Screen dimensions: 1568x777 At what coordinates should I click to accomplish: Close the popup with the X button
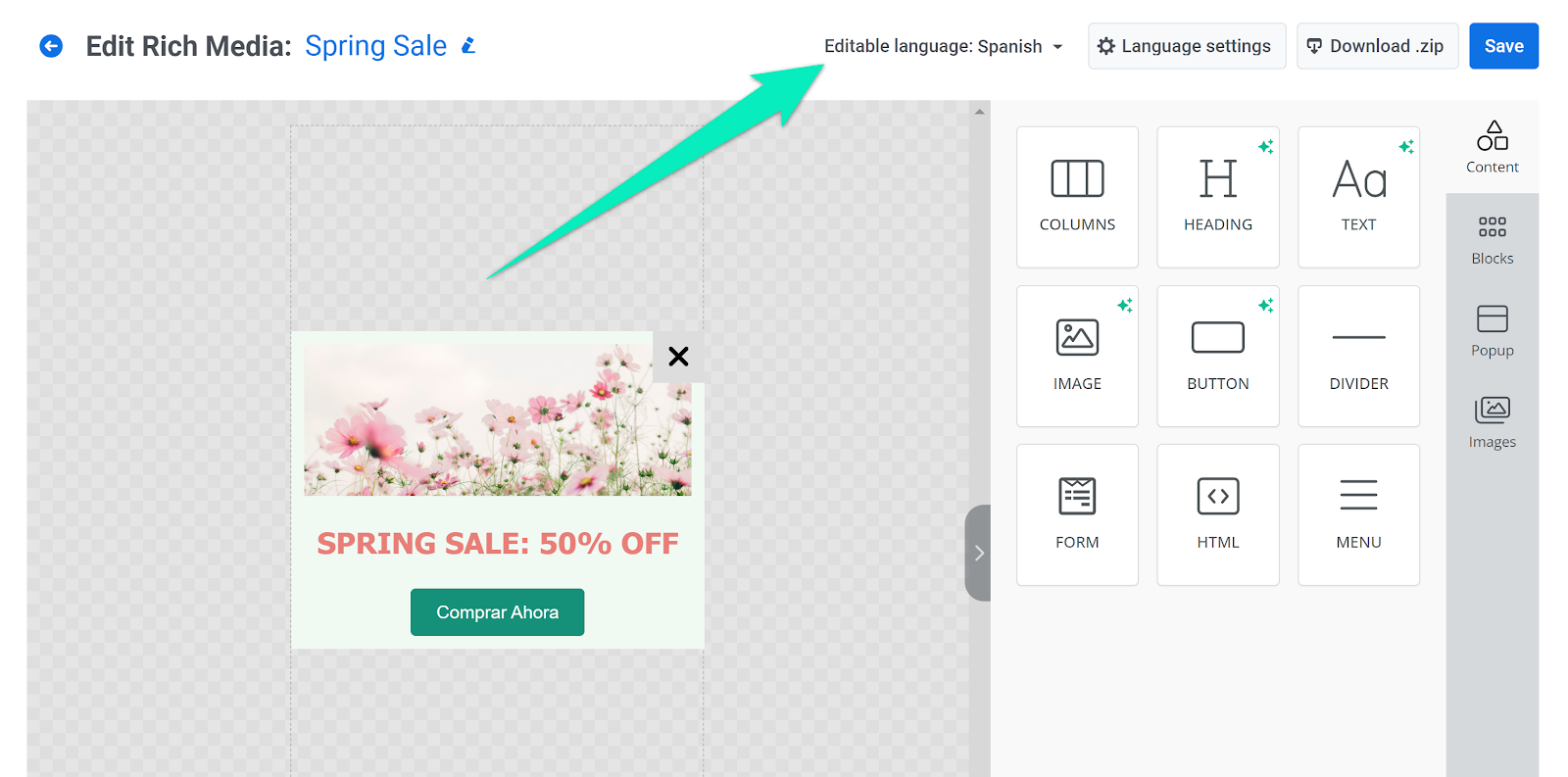tap(678, 357)
